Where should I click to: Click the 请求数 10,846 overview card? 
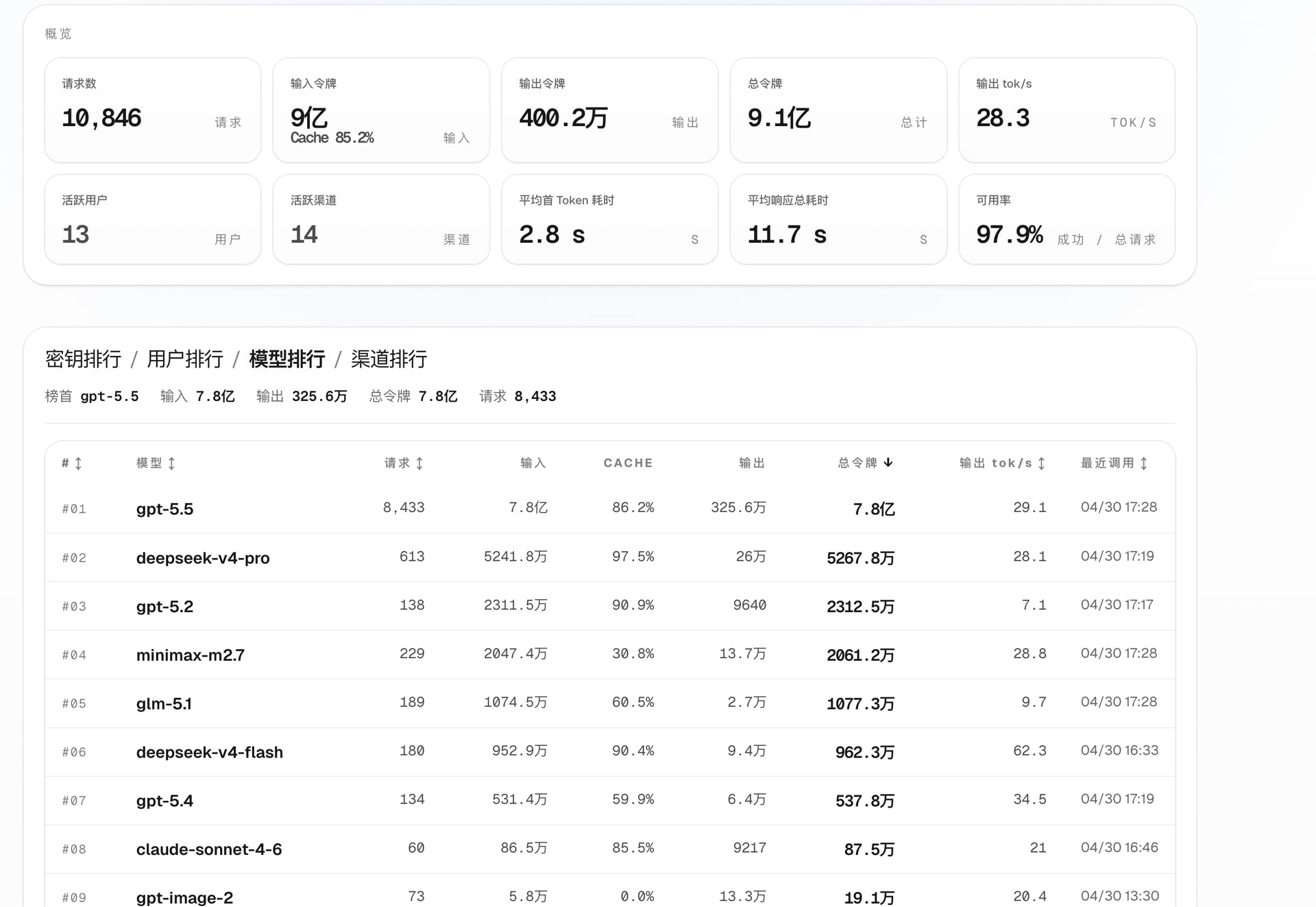point(153,110)
